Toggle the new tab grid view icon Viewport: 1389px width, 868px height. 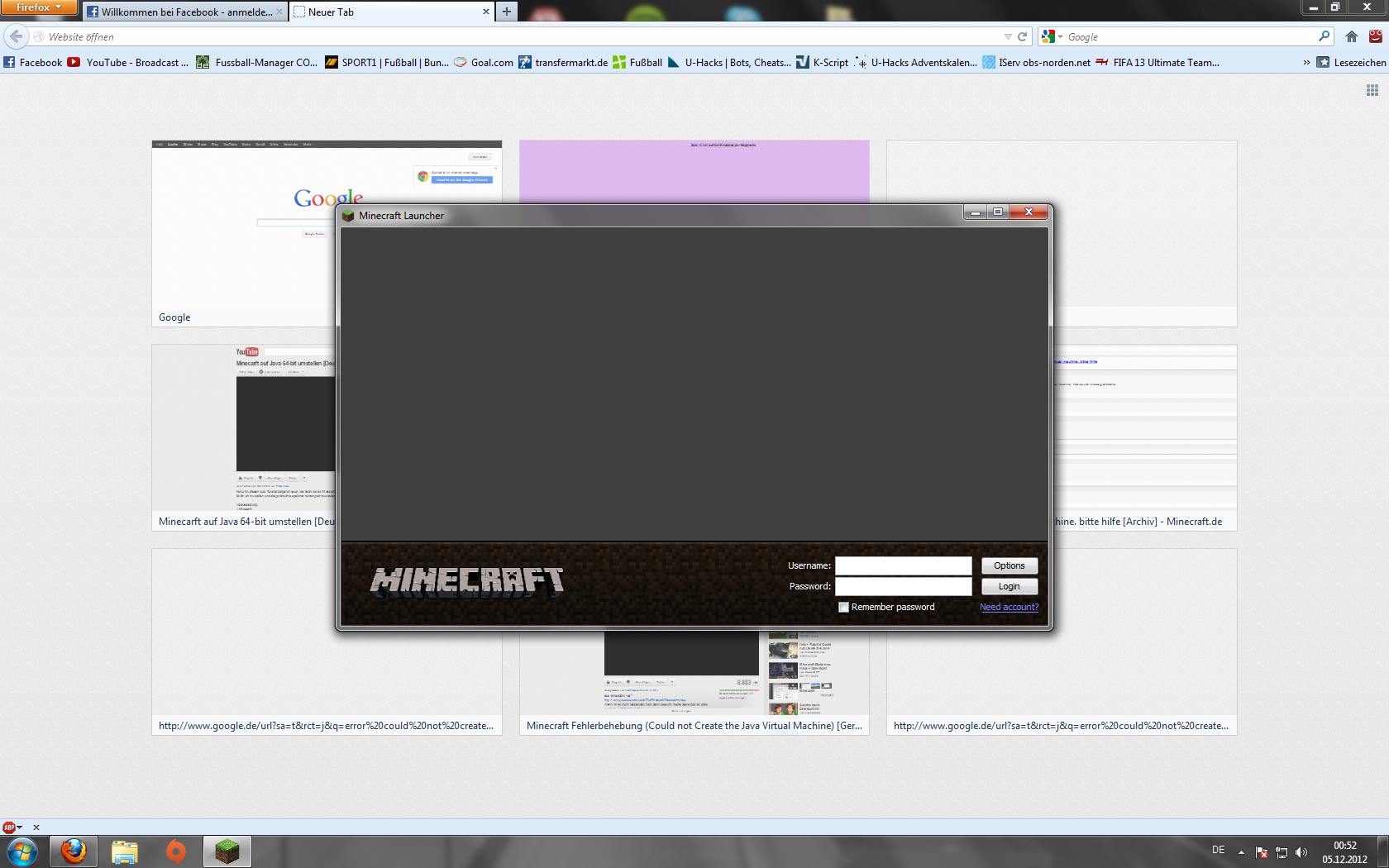pyautogui.click(x=1372, y=90)
